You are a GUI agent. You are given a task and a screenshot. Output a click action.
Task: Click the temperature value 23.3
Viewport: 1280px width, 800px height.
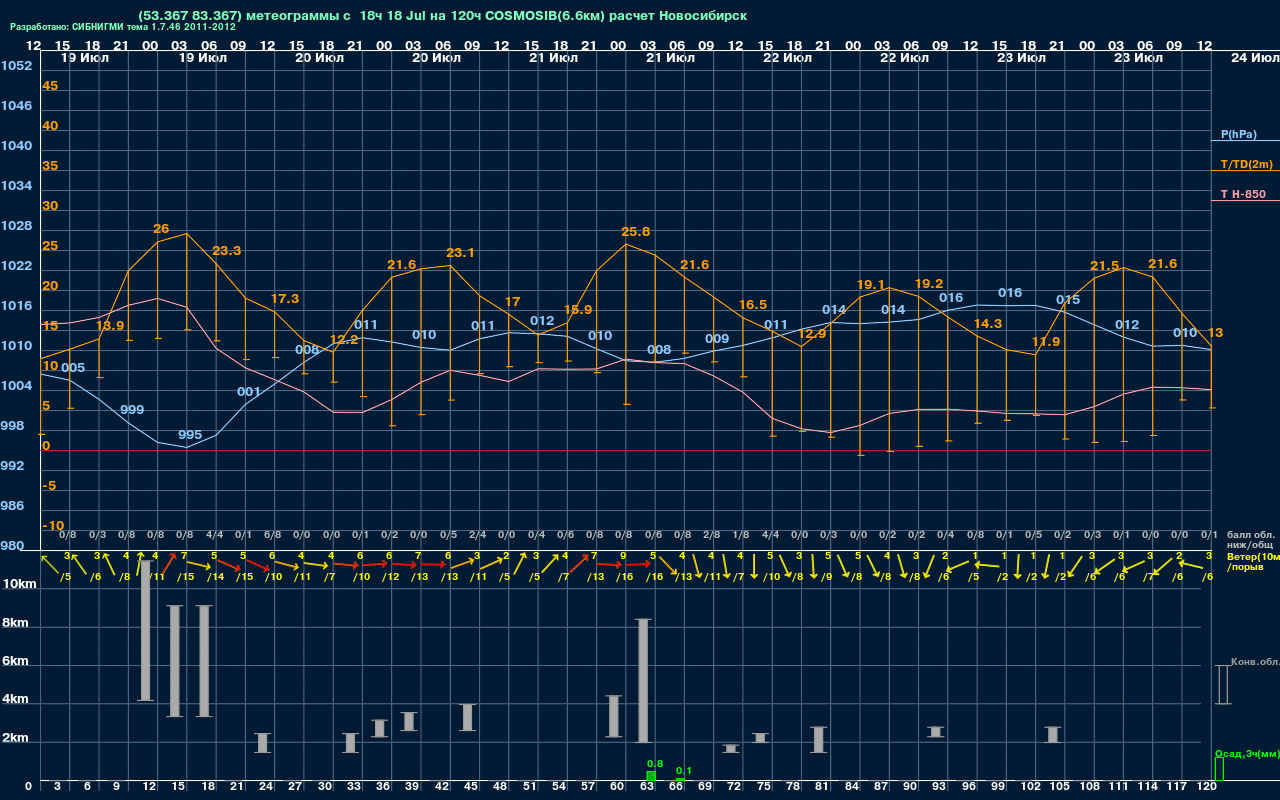coord(227,250)
